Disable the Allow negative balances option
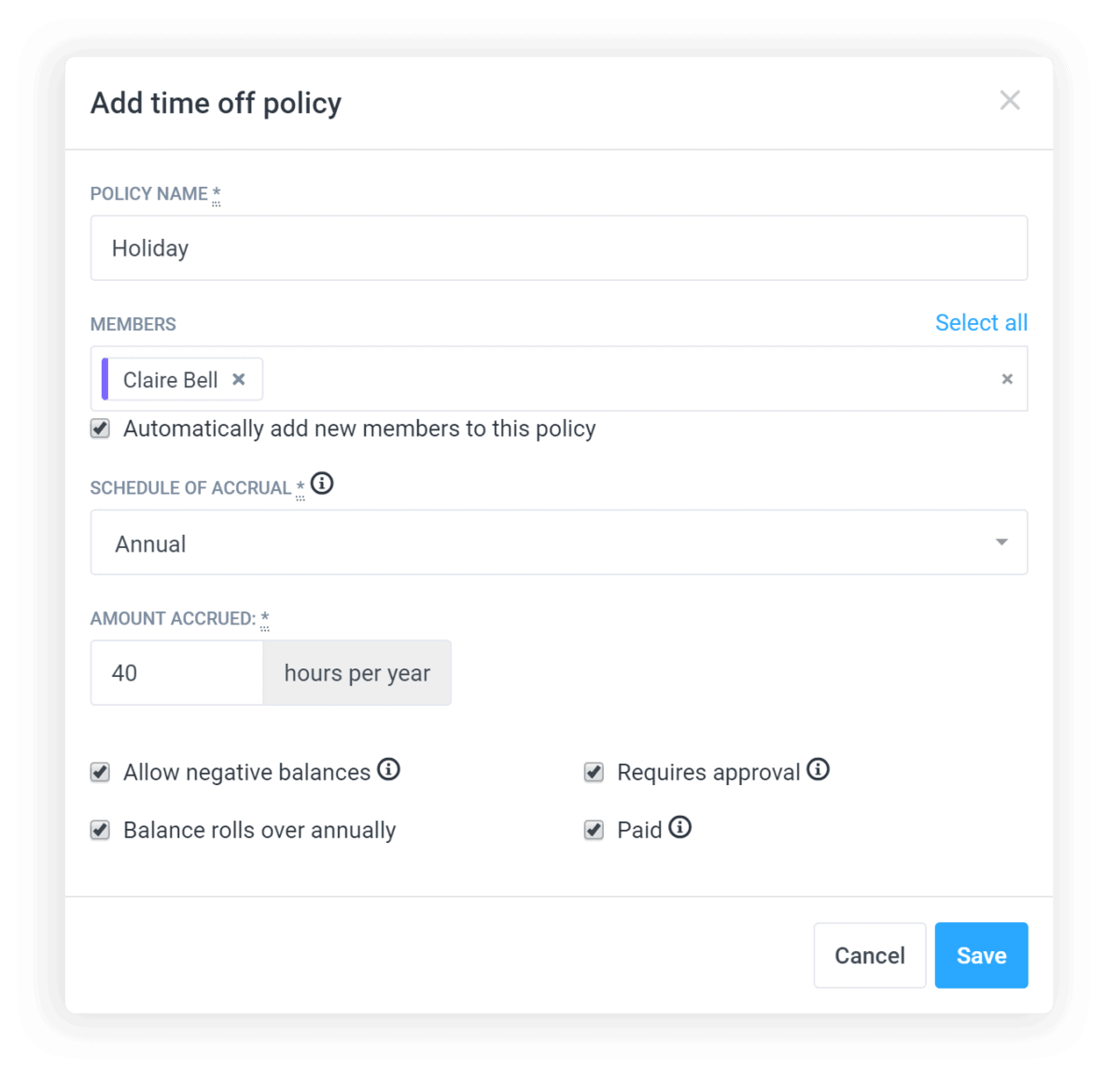Screen dimensions: 1120x1081 tap(100, 772)
